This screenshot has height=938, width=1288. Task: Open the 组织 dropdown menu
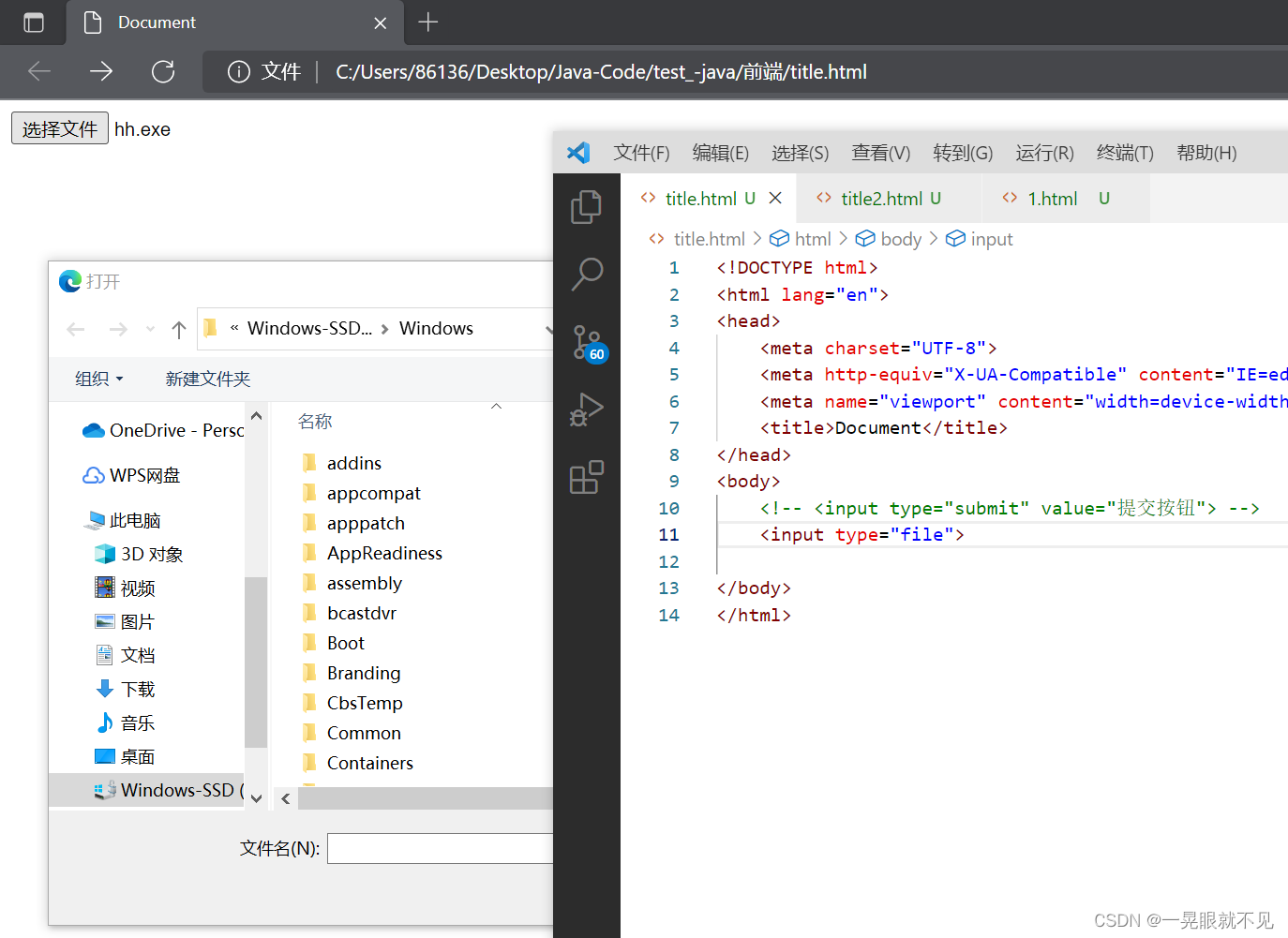pos(99,379)
